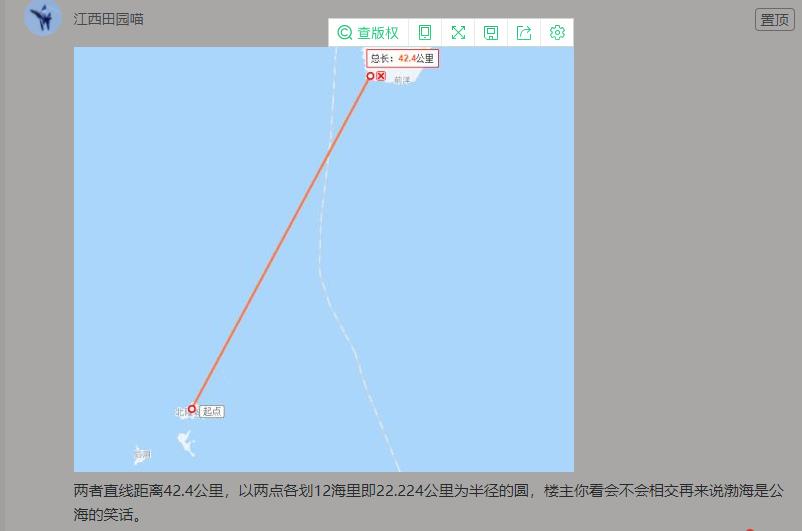The height and width of the screenshot is (531, 802).
Task: Click the 查版权 copyright check button
Action: tap(368, 33)
